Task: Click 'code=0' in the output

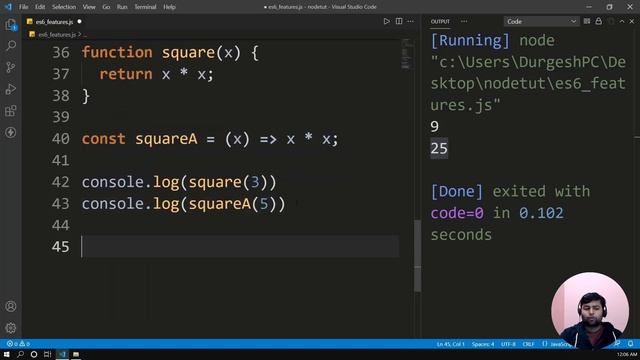Action: click(457, 213)
